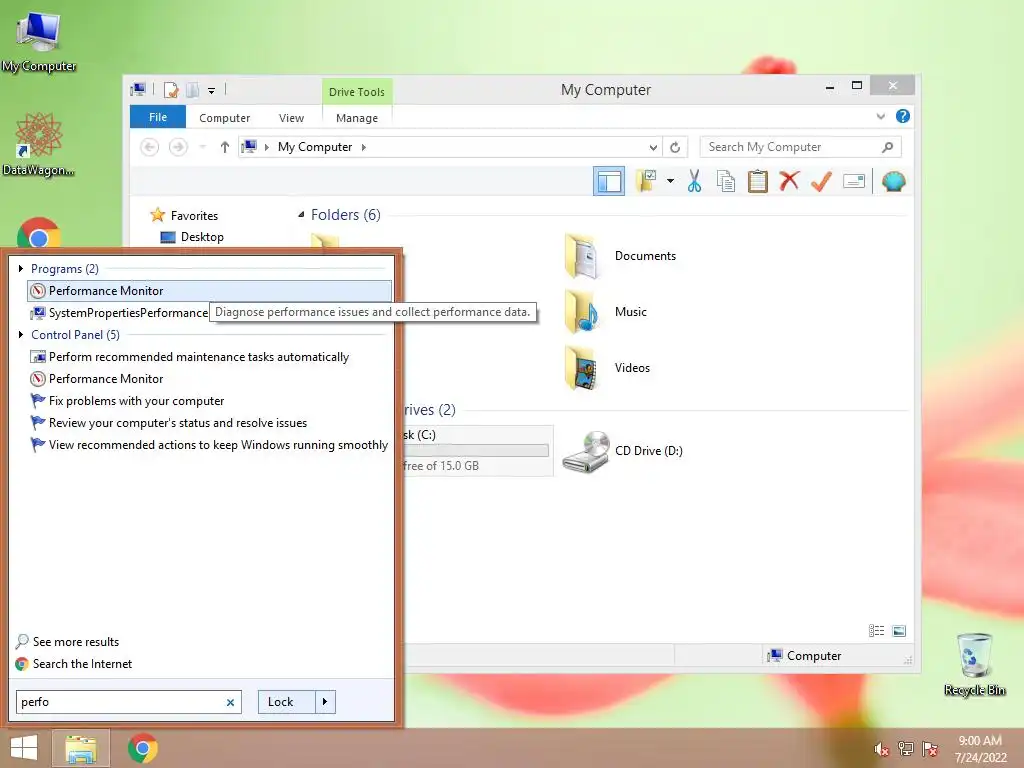This screenshot has width=1024, height=768.
Task: Click the magnifier icon in search box
Action: [888, 147]
